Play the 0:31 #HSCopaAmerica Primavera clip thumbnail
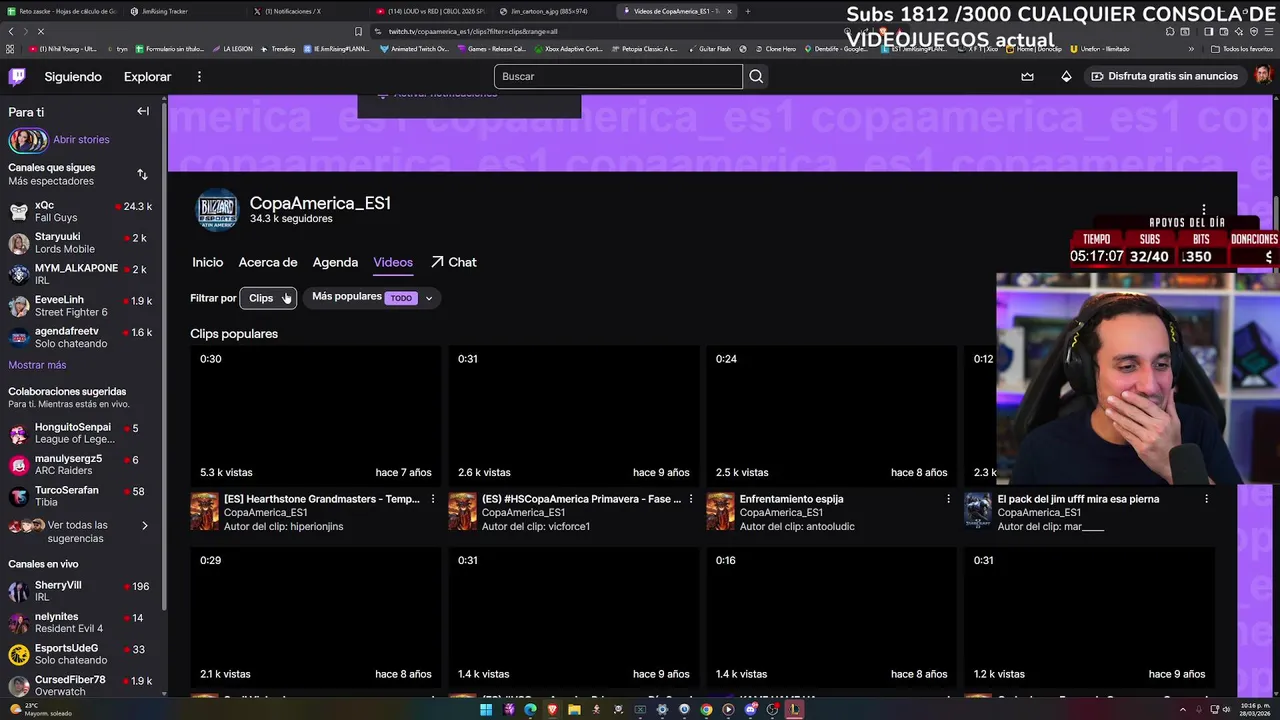The image size is (1280, 720). point(574,415)
